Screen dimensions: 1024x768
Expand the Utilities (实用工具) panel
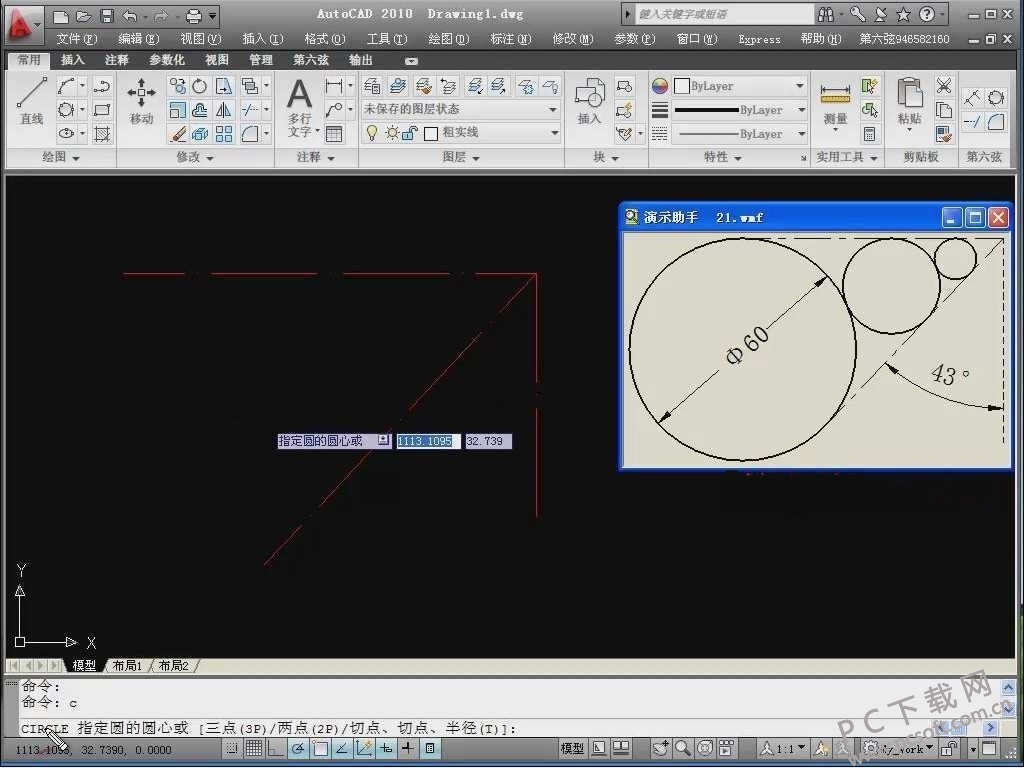point(847,157)
